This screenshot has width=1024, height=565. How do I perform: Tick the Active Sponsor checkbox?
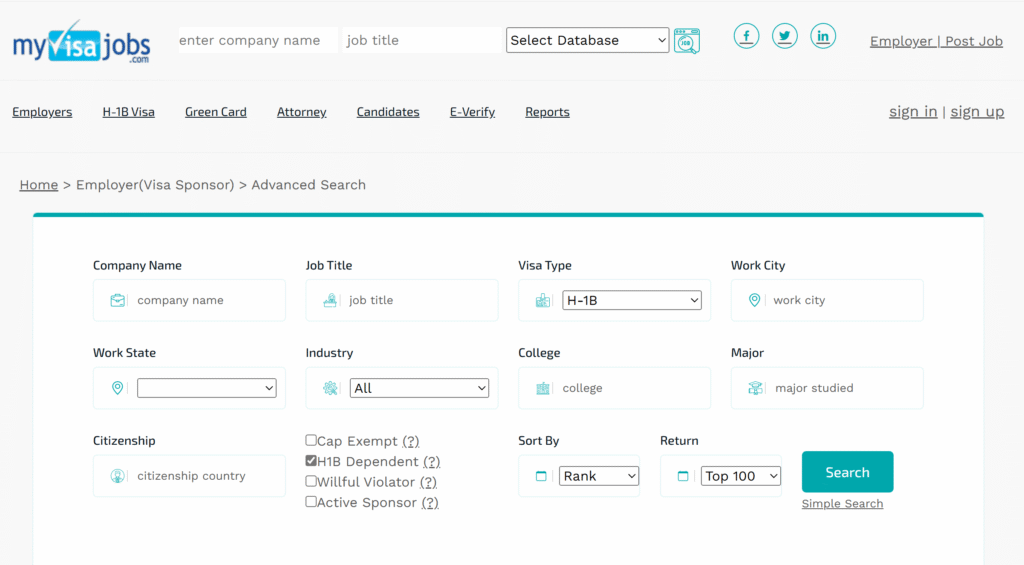click(x=311, y=502)
